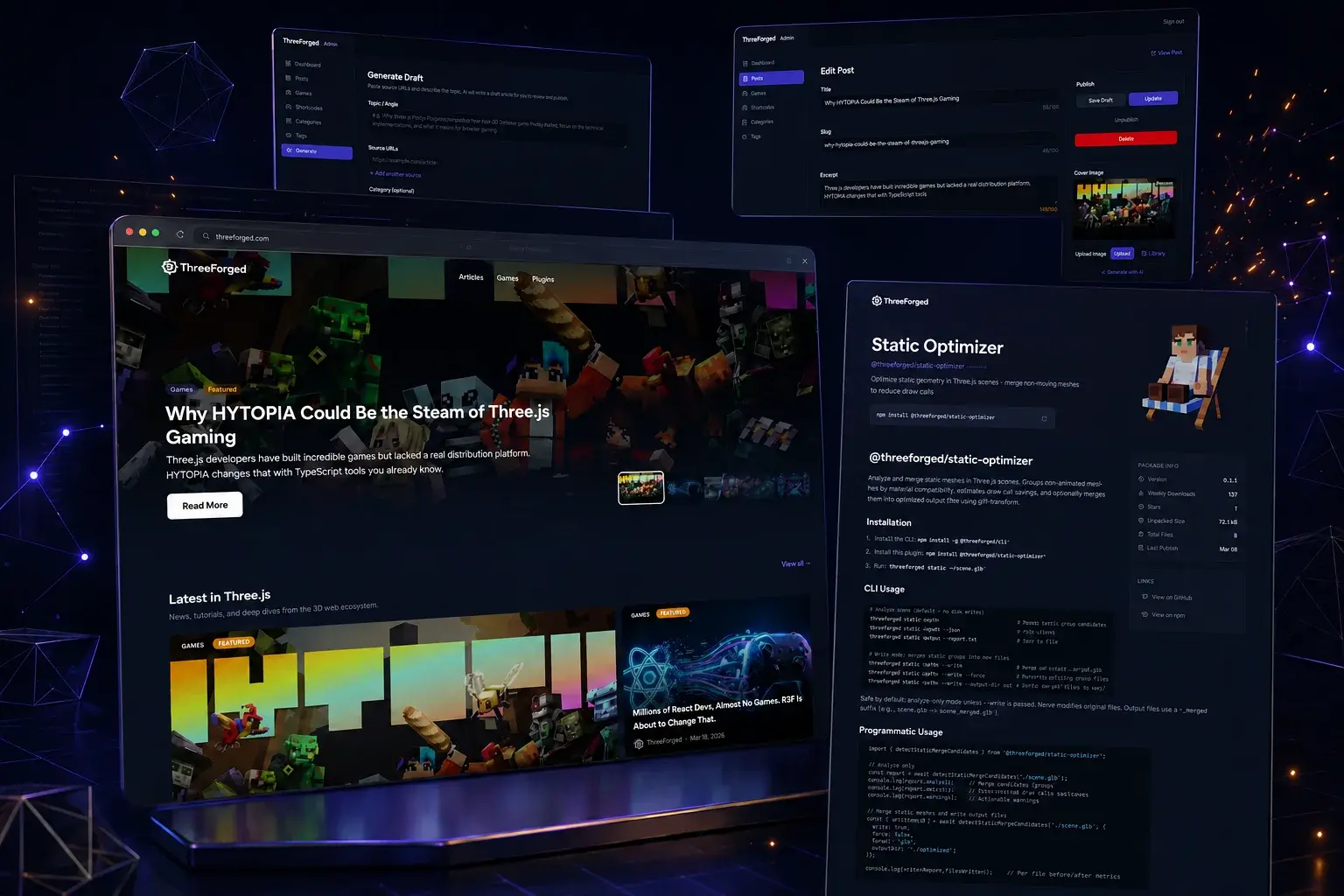Click the ThreeForged author avatar on the React article
1344x896 pixels.
click(x=639, y=744)
